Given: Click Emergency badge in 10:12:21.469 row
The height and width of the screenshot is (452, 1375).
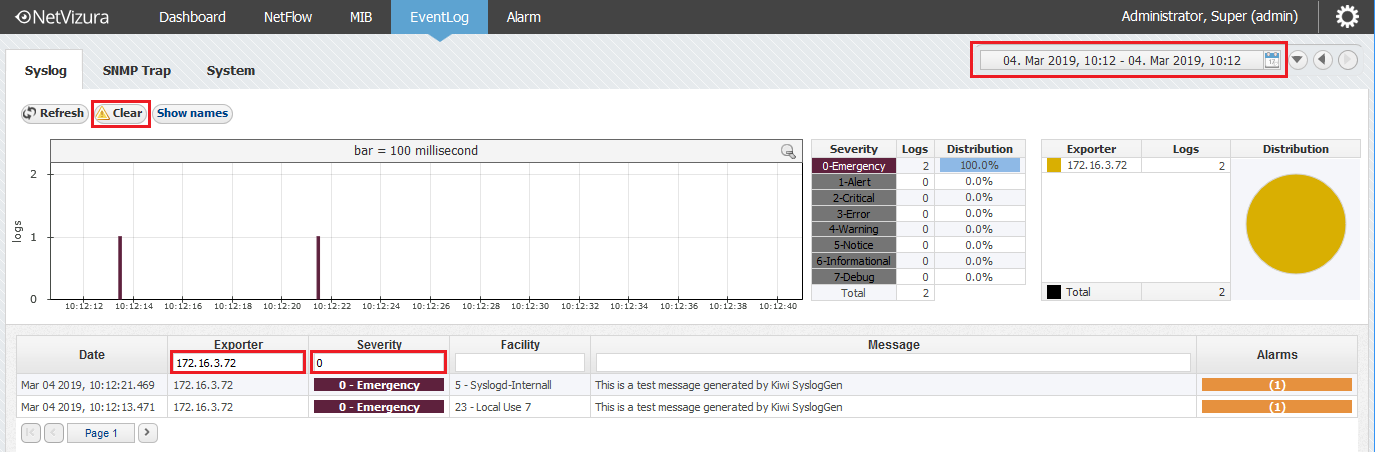Looking at the screenshot, I should point(379,384).
